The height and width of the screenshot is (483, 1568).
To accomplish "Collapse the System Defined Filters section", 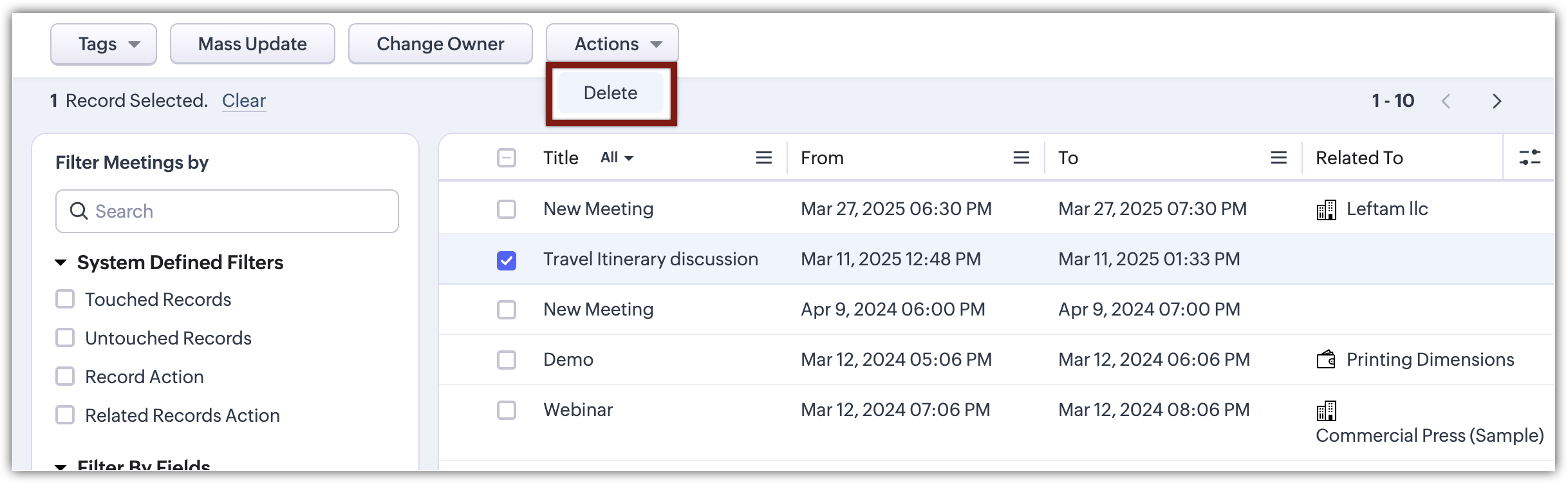I will [x=61, y=263].
